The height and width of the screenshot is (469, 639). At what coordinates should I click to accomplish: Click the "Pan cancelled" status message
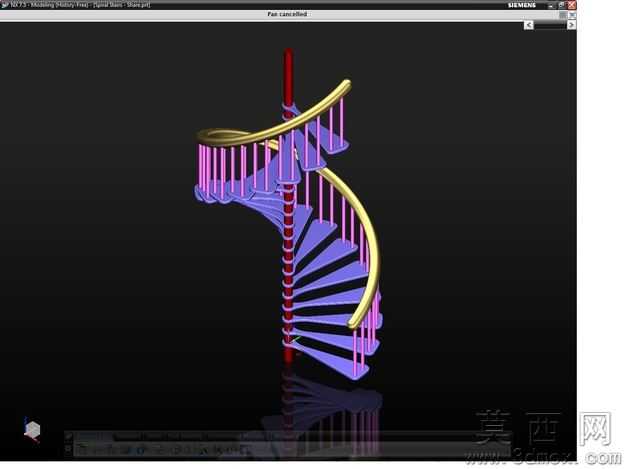pos(287,14)
